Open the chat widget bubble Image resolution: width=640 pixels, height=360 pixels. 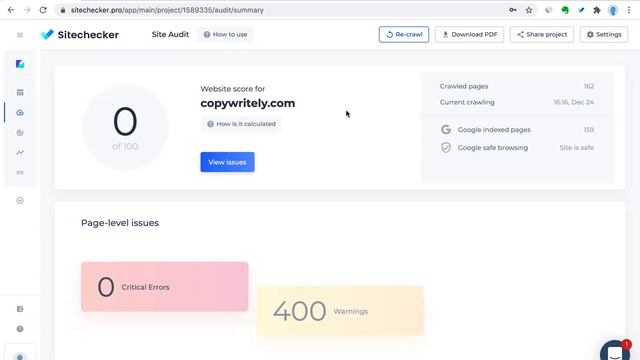pos(616,351)
